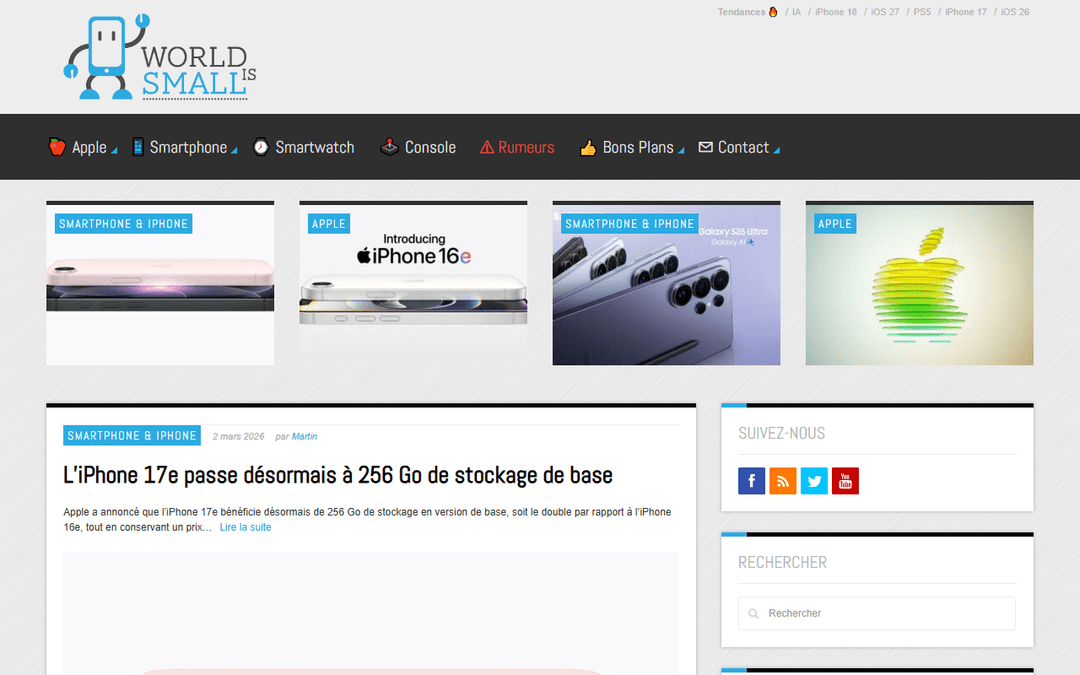Open the Twitter social icon
Viewport: 1080px width, 675px height.
click(x=814, y=481)
